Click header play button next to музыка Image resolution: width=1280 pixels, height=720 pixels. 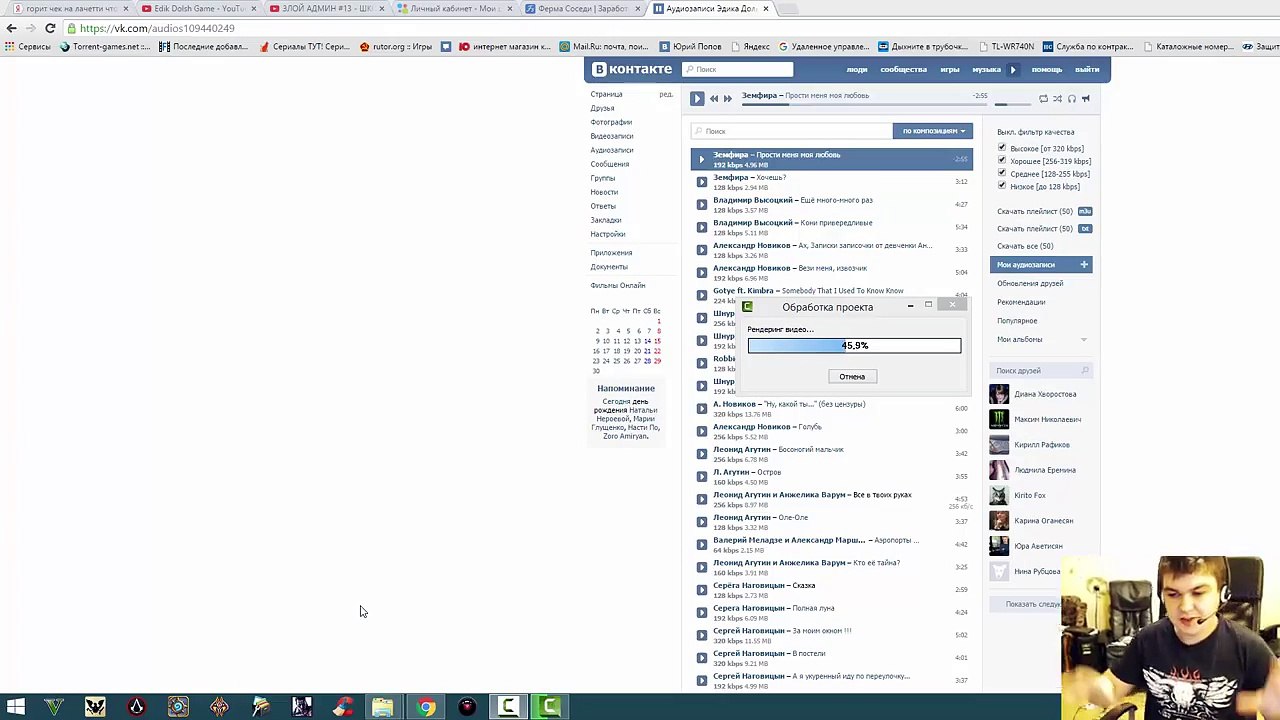[x=1012, y=70]
